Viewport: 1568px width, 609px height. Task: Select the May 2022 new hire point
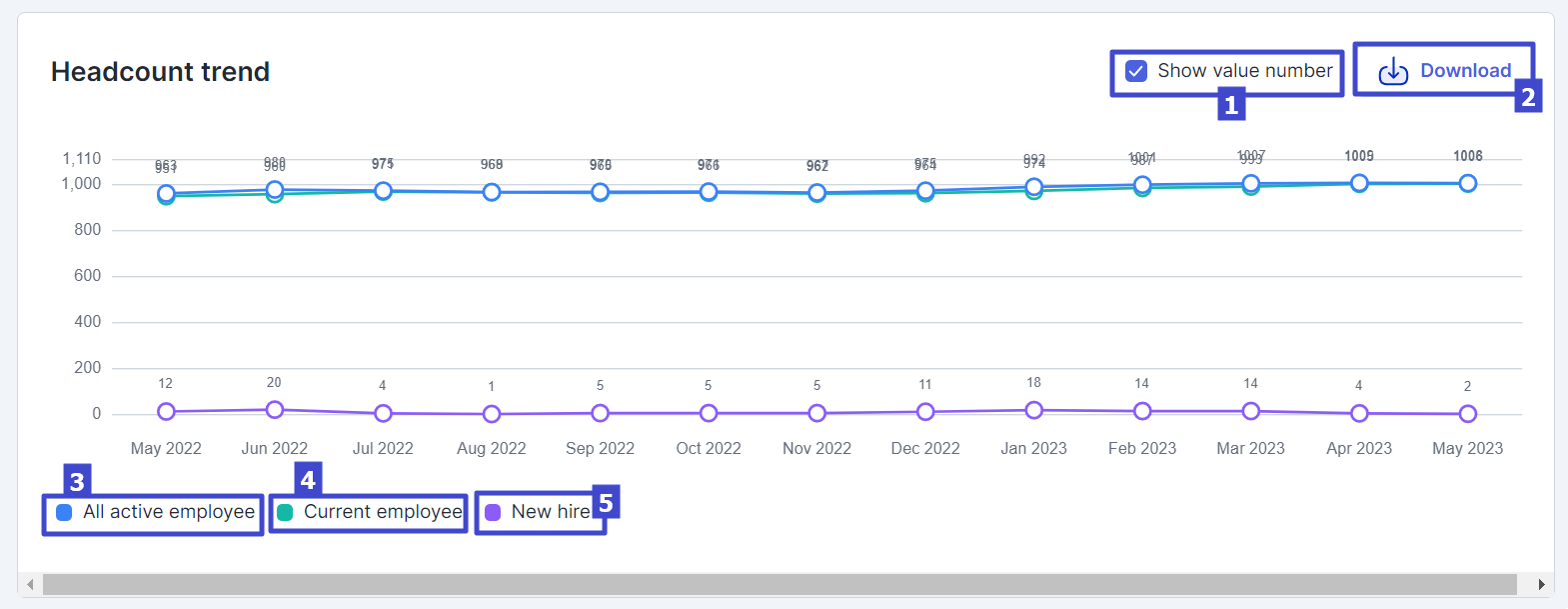pos(166,412)
